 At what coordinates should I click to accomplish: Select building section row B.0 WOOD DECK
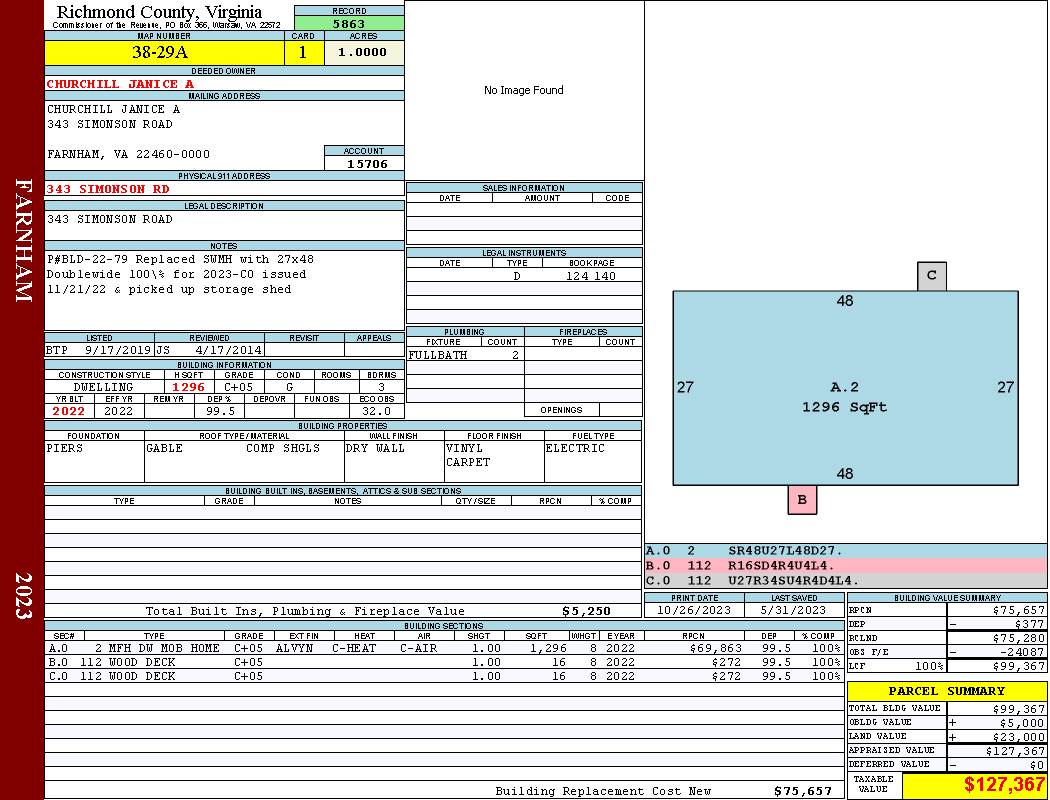click(443, 662)
